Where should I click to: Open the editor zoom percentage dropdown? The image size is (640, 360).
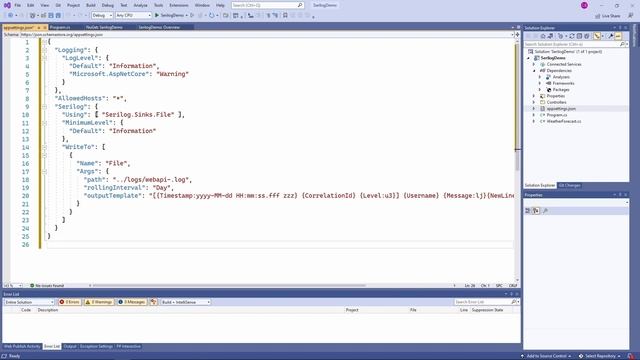click(12, 285)
